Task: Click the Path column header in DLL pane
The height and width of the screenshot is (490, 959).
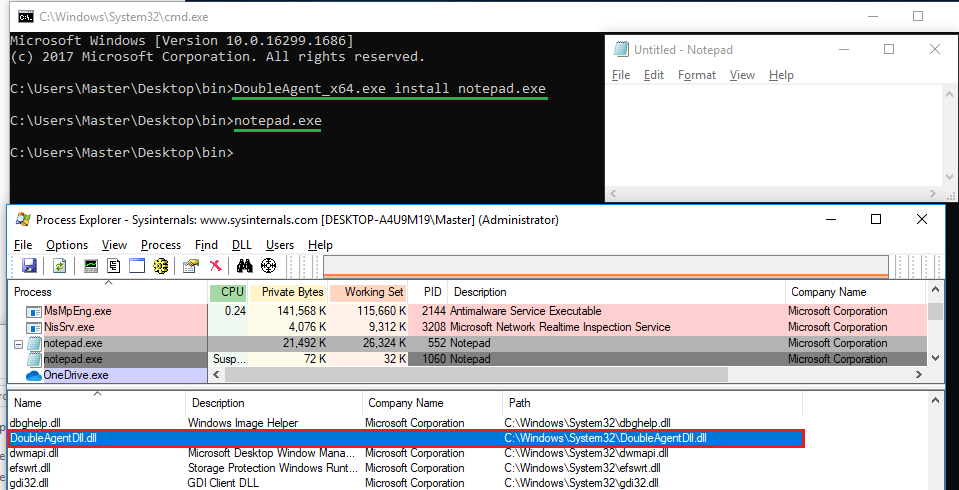Action: pyautogui.click(x=520, y=403)
